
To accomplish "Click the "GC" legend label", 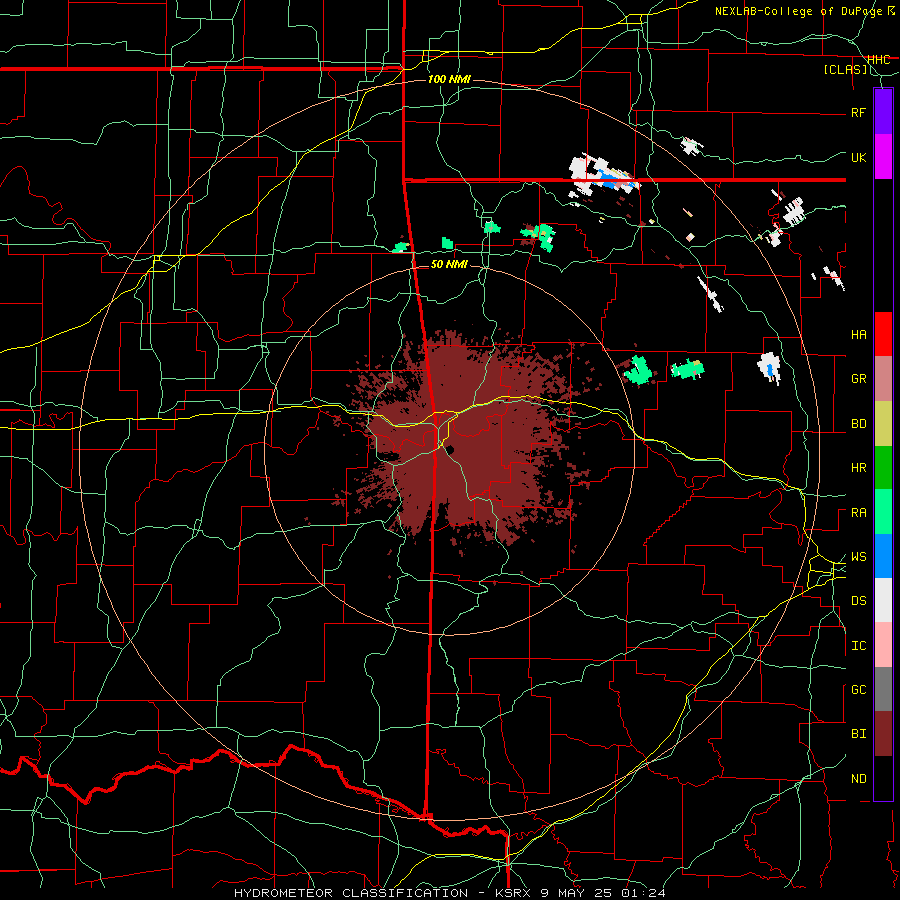I will click(858, 690).
